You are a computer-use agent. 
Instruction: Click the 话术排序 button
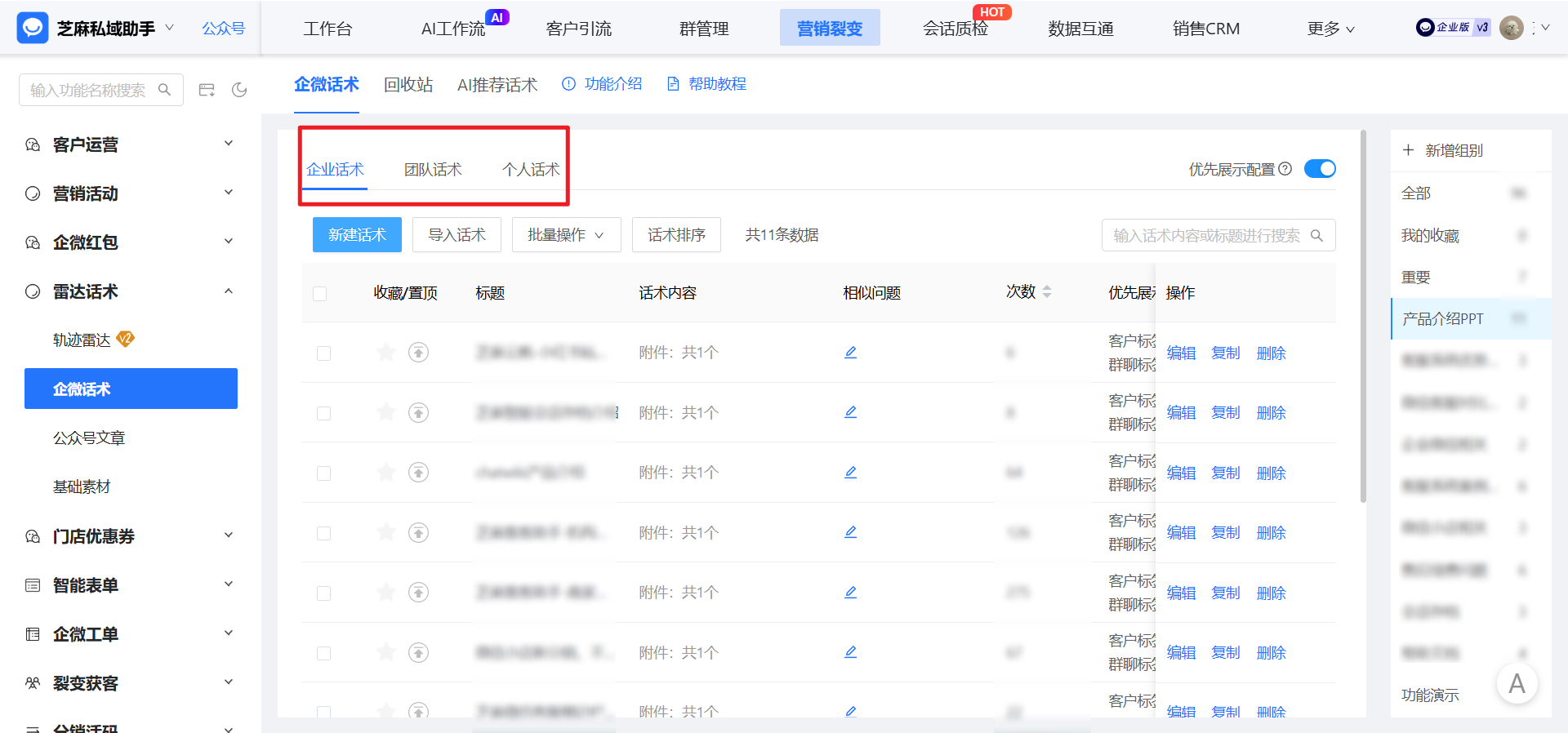point(676,235)
